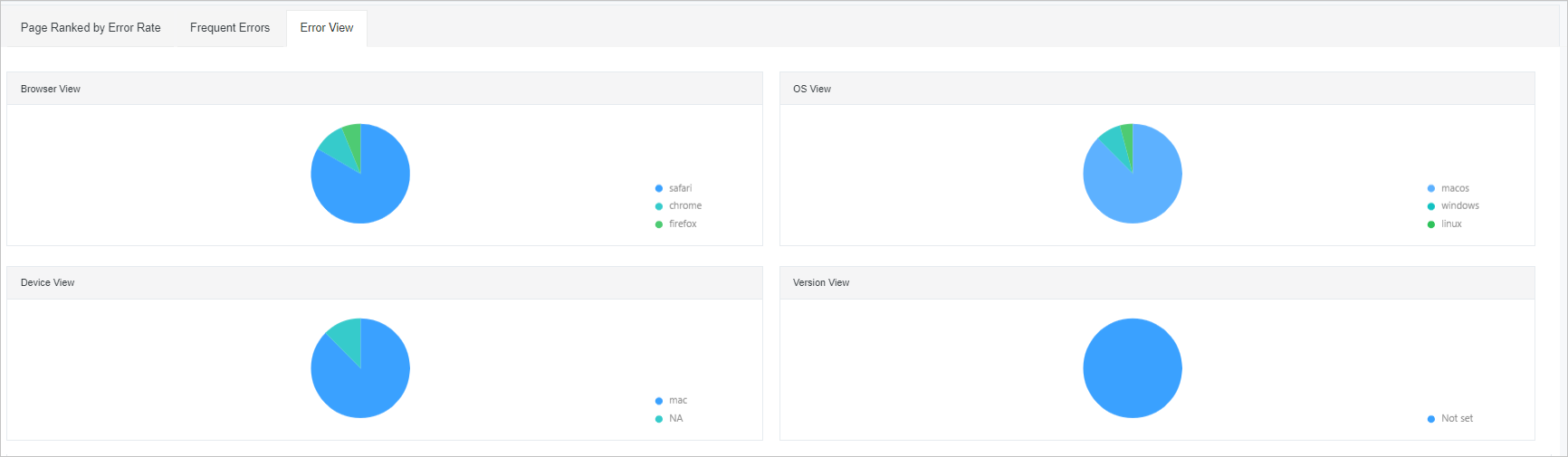This screenshot has height=457, width=1568.
Task: Toggle macos legend entry in OS View
Action: coord(1448,188)
